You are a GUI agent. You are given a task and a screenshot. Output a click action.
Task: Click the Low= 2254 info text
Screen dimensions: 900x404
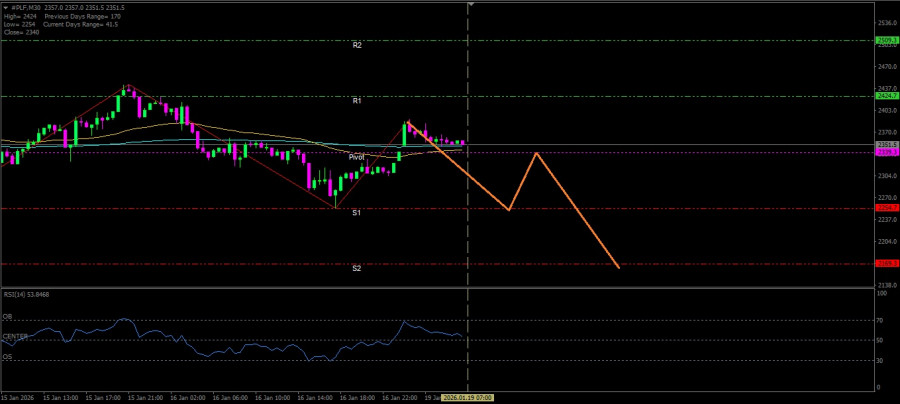20,24
